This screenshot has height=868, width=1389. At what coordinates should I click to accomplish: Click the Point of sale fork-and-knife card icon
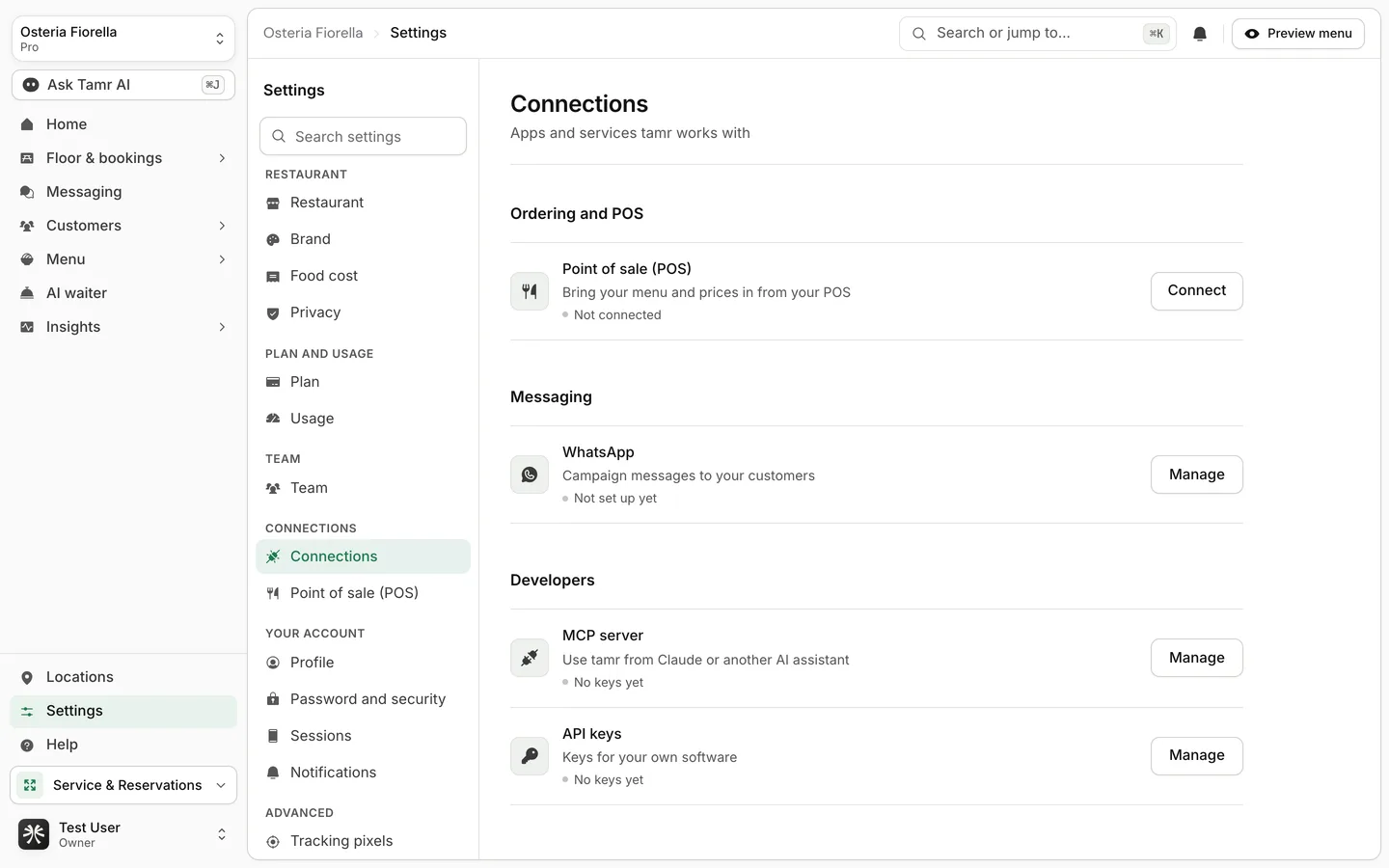click(x=530, y=291)
